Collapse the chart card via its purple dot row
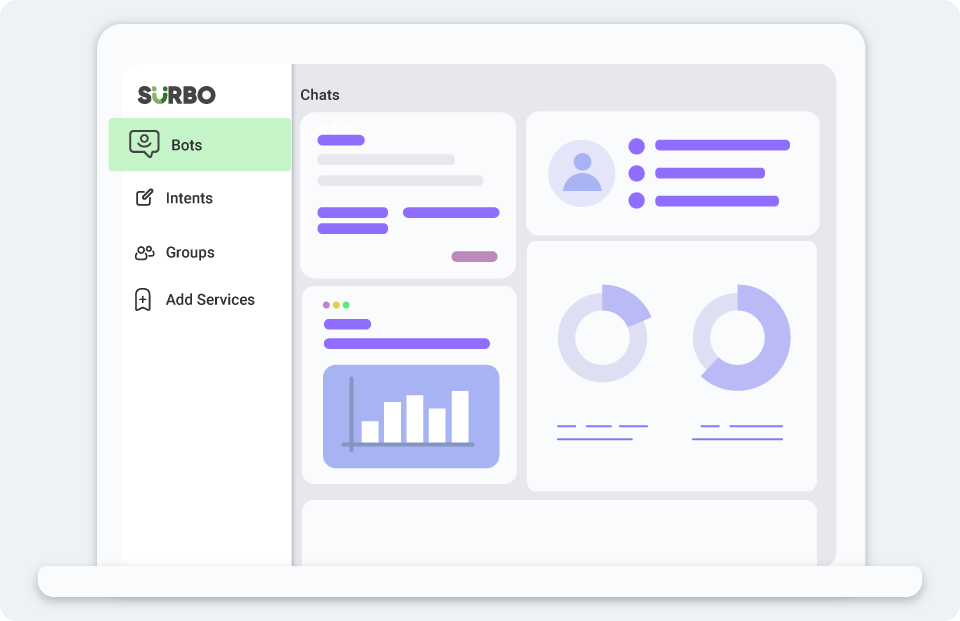Viewport: 960px width, 621px height. (x=337, y=303)
